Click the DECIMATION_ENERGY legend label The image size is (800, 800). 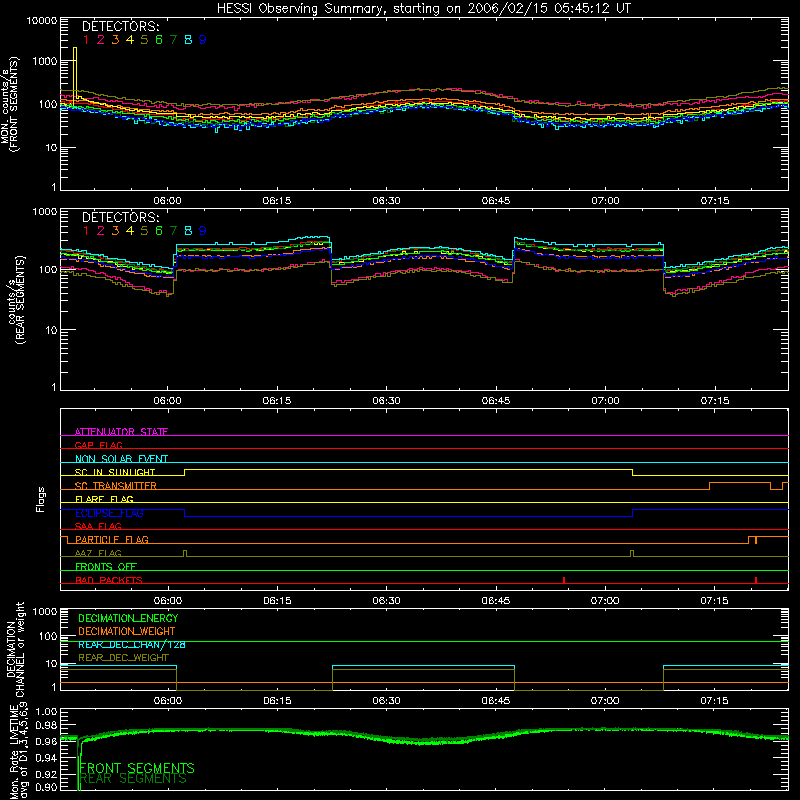(x=128, y=618)
